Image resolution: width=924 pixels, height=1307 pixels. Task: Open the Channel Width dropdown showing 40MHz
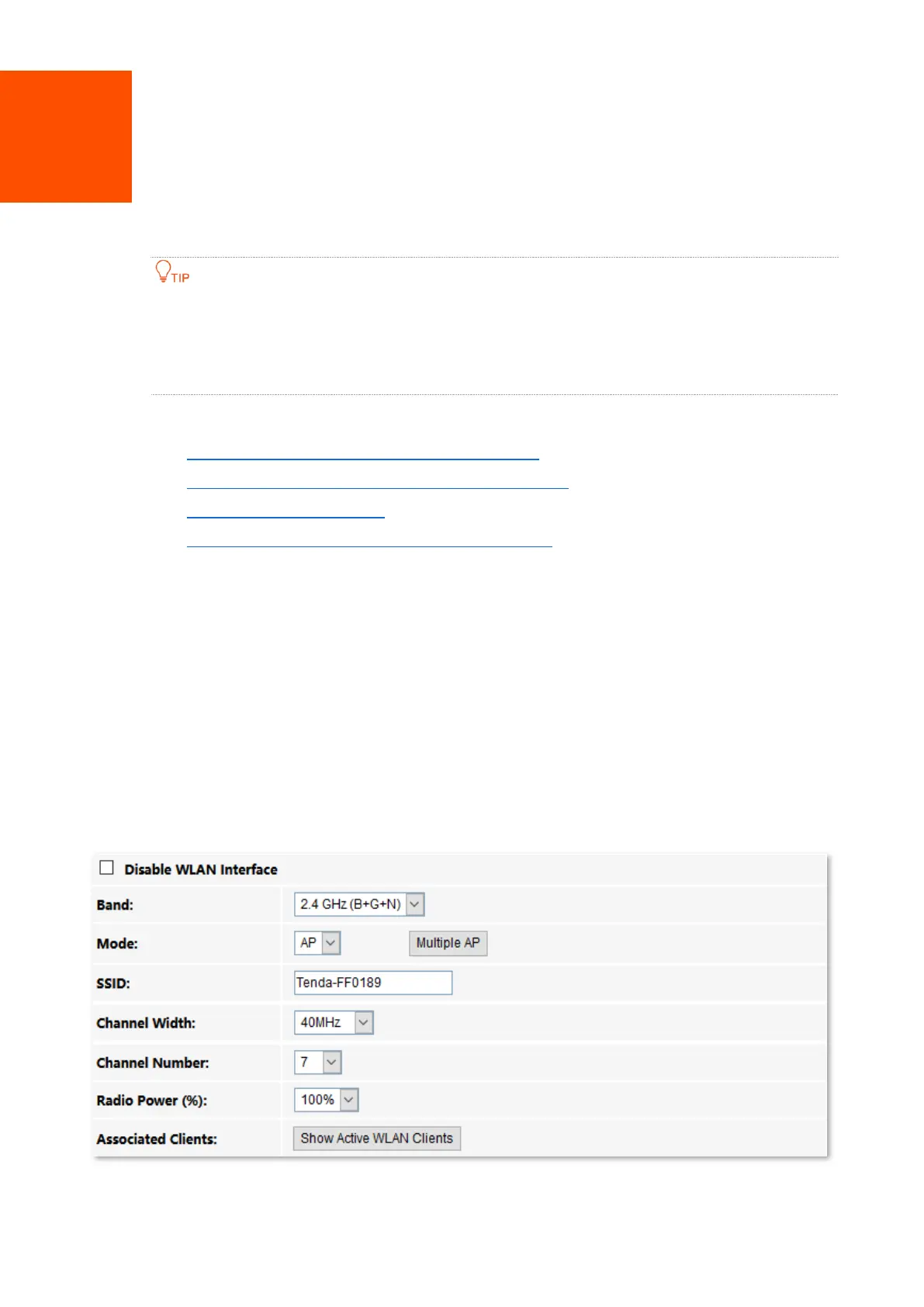[334, 1022]
